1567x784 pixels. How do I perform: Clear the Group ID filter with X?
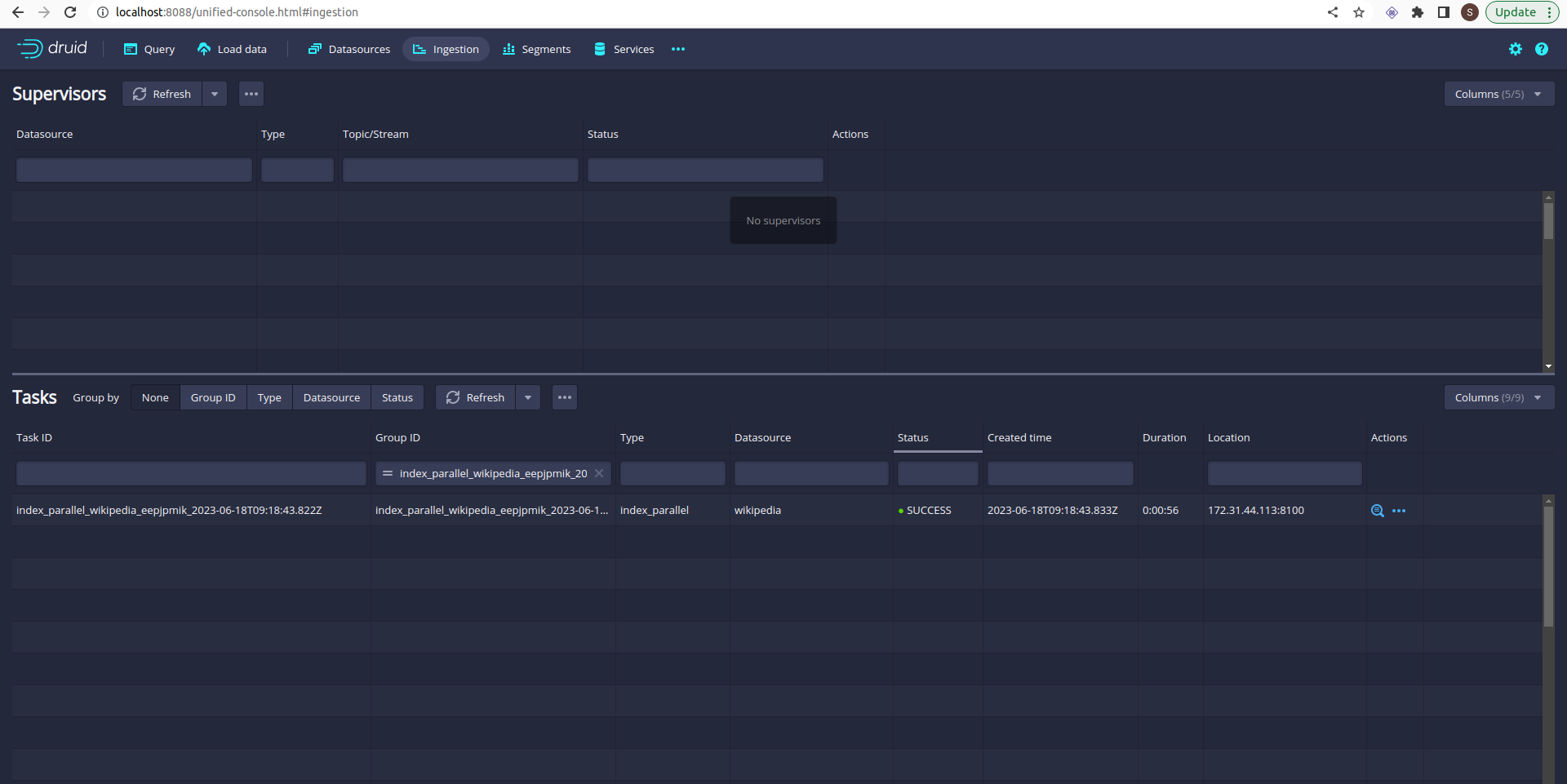pyautogui.click(x=599, y=473)
